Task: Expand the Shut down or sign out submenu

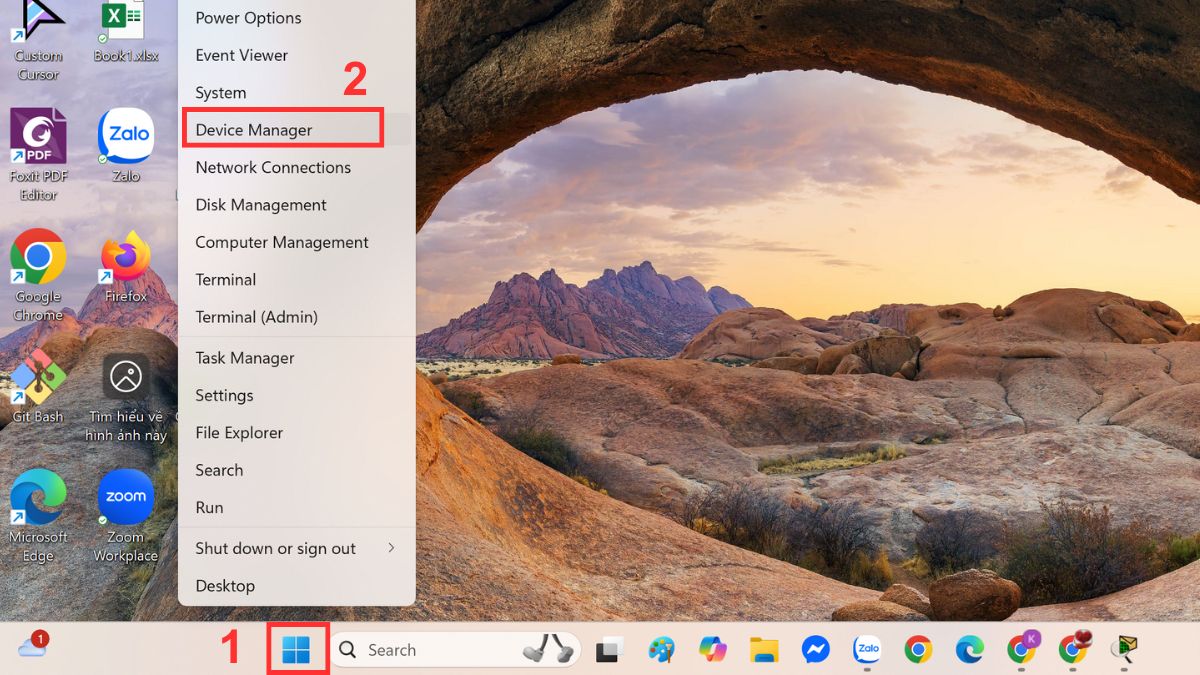Action: tap(275, 548)
